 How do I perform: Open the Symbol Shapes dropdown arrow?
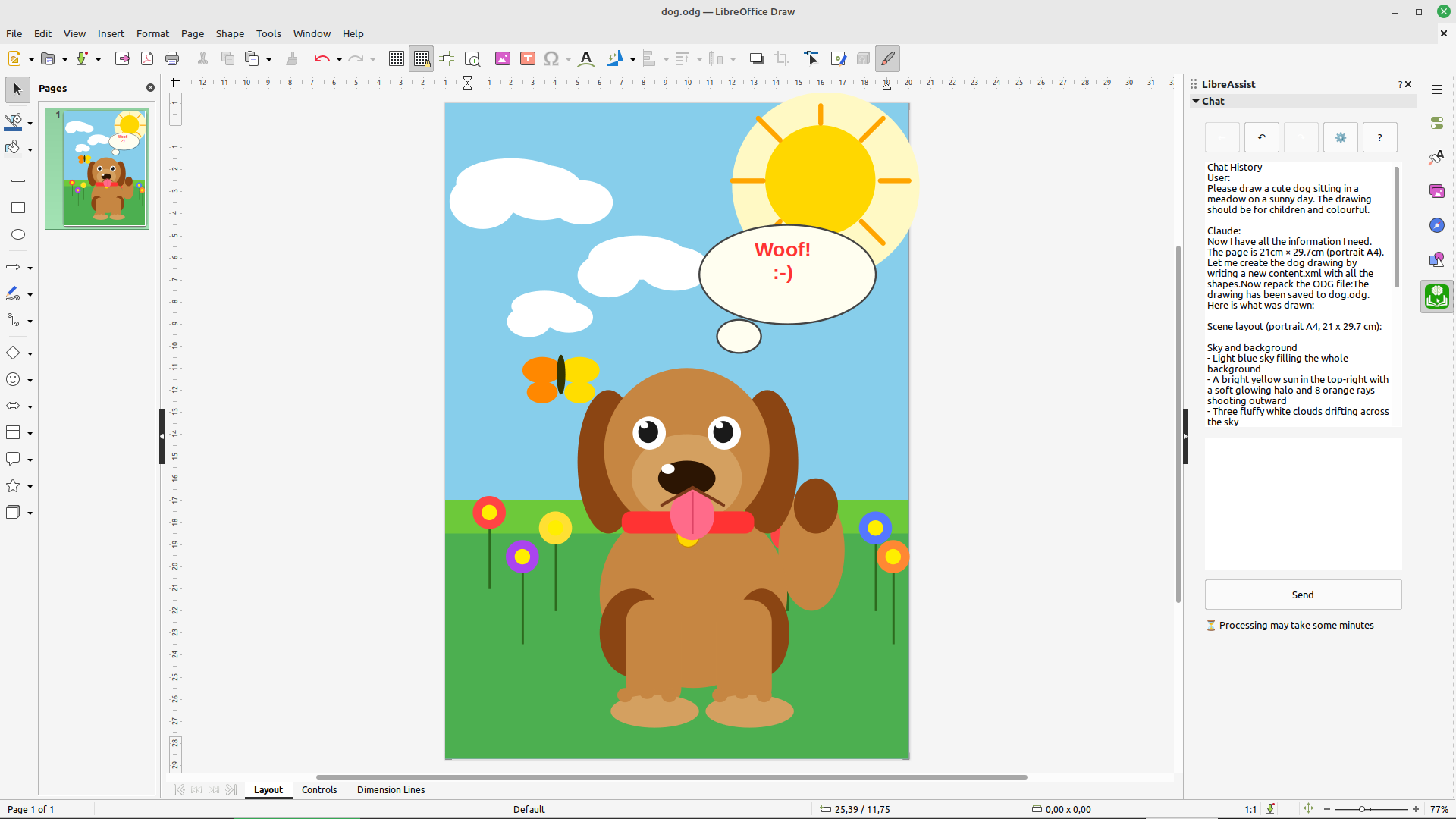coord(30,380)
